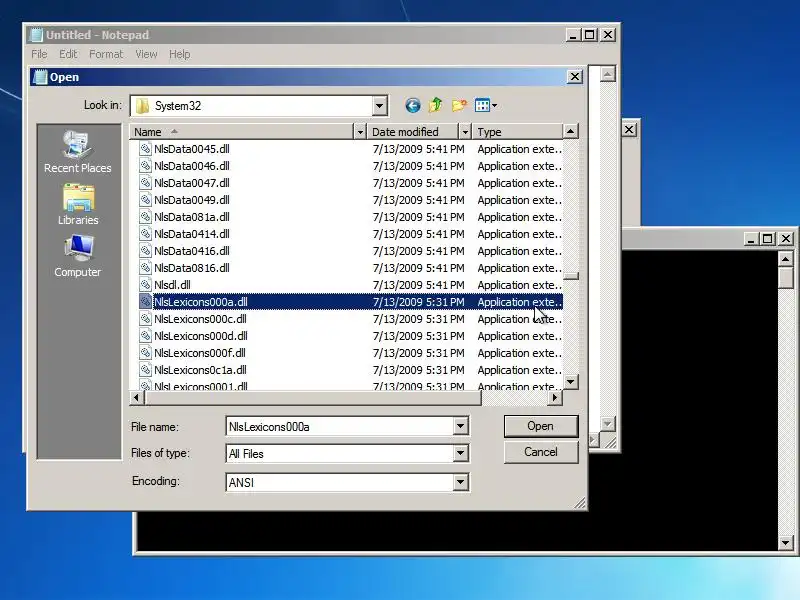
Task: Click the file list horizontal scrollbar thumb
Action: (x=313, y=397)
